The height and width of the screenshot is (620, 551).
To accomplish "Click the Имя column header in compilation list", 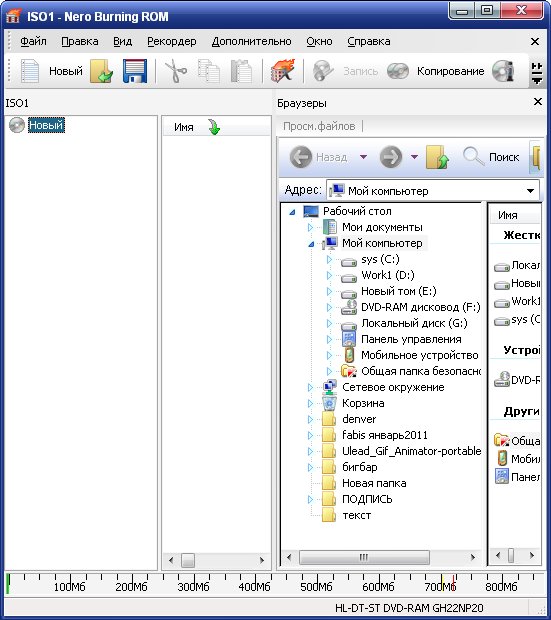I will click(216, 127).
